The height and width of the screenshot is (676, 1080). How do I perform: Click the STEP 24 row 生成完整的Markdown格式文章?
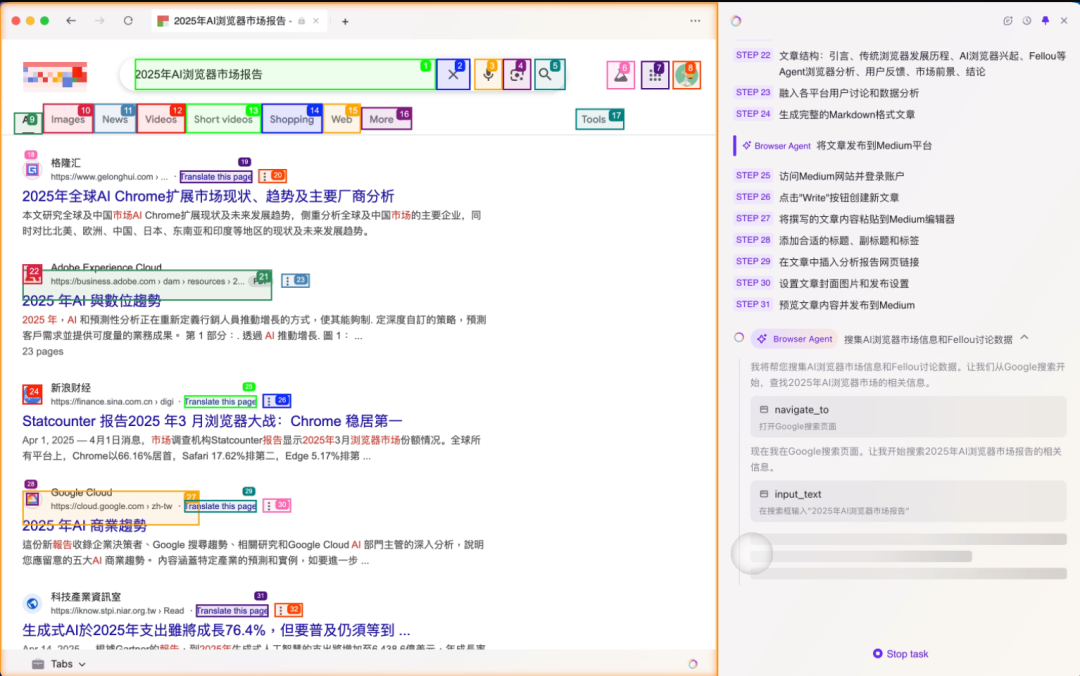pos(825,114)
